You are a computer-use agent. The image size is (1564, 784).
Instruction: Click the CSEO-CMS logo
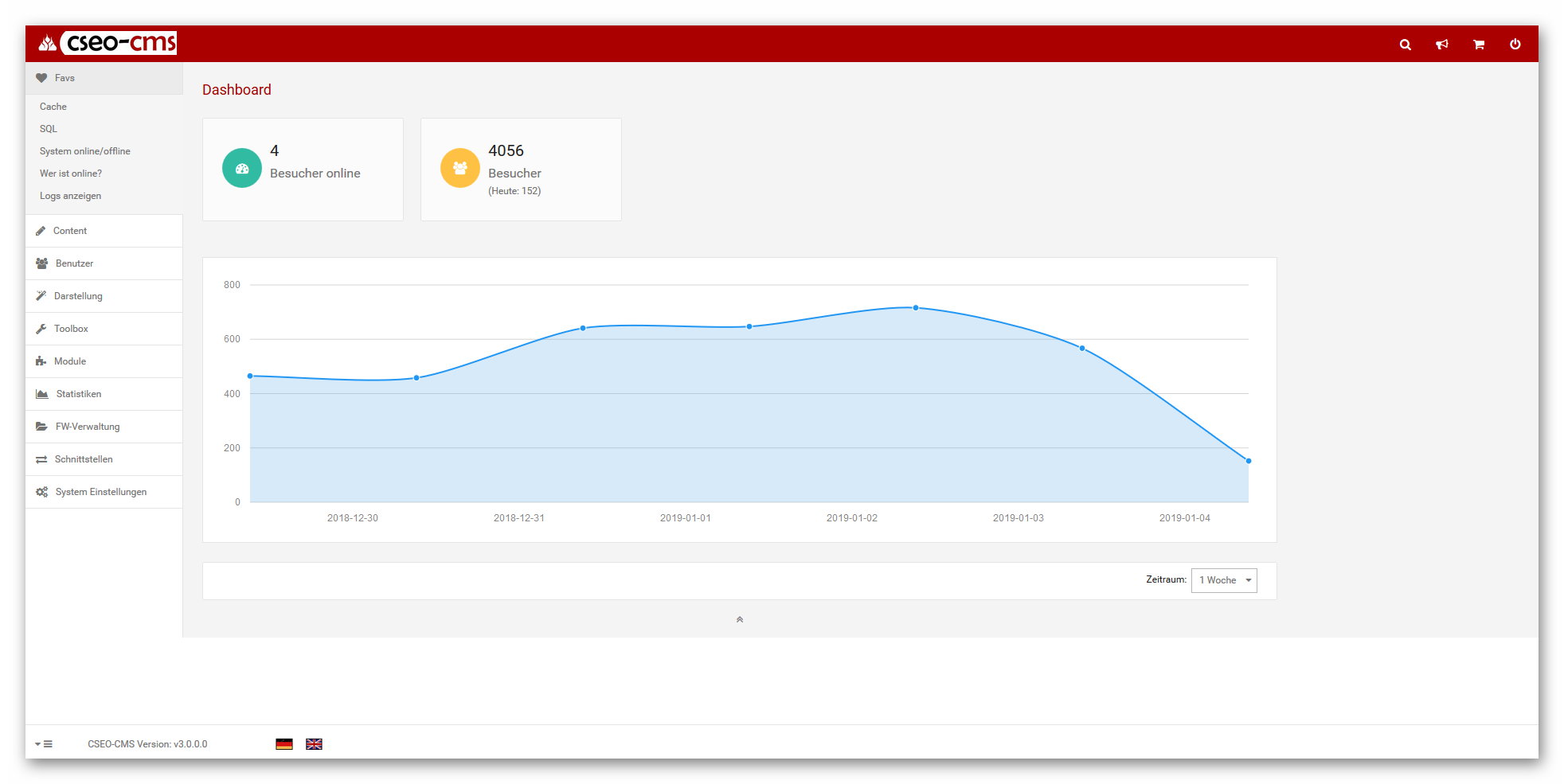pos(108,43)
